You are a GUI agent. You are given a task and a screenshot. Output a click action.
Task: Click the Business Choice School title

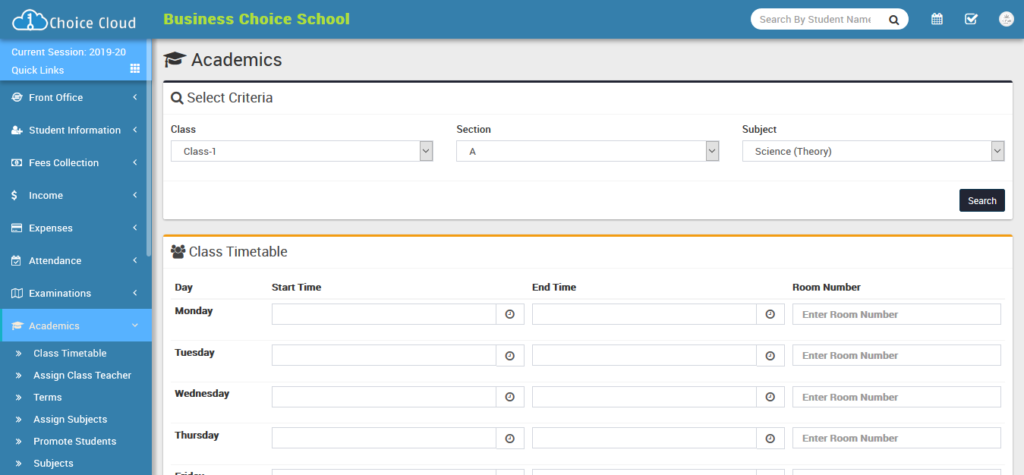pyautogui.click(x=257, y=19)
